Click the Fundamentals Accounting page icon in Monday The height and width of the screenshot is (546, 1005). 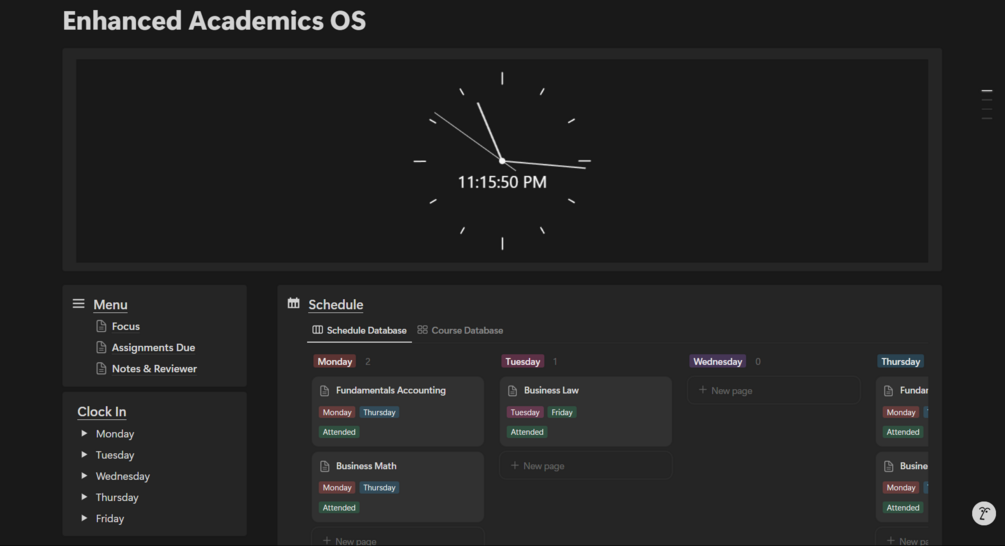(x=324, y=390)
